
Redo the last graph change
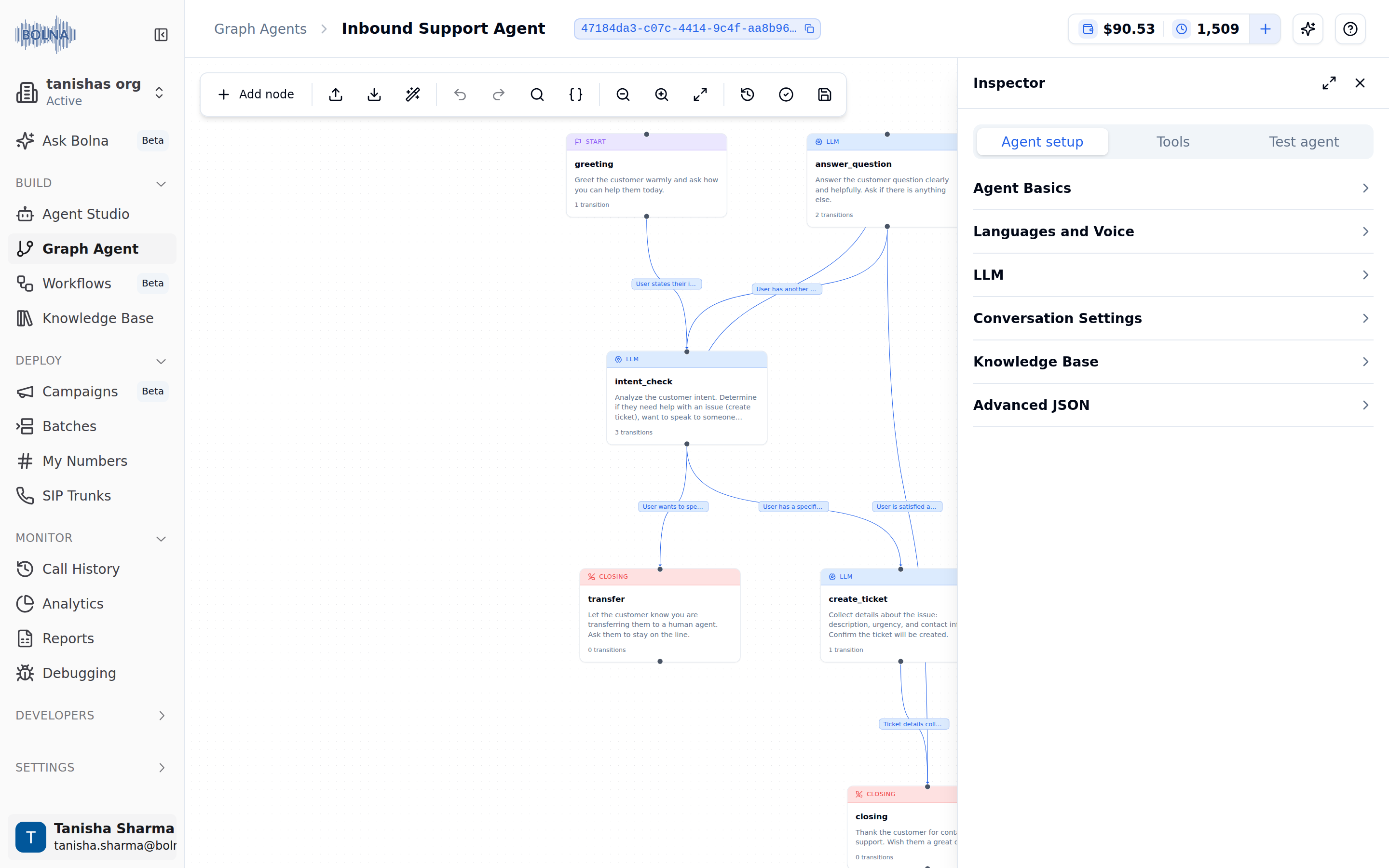coord(499,94)
